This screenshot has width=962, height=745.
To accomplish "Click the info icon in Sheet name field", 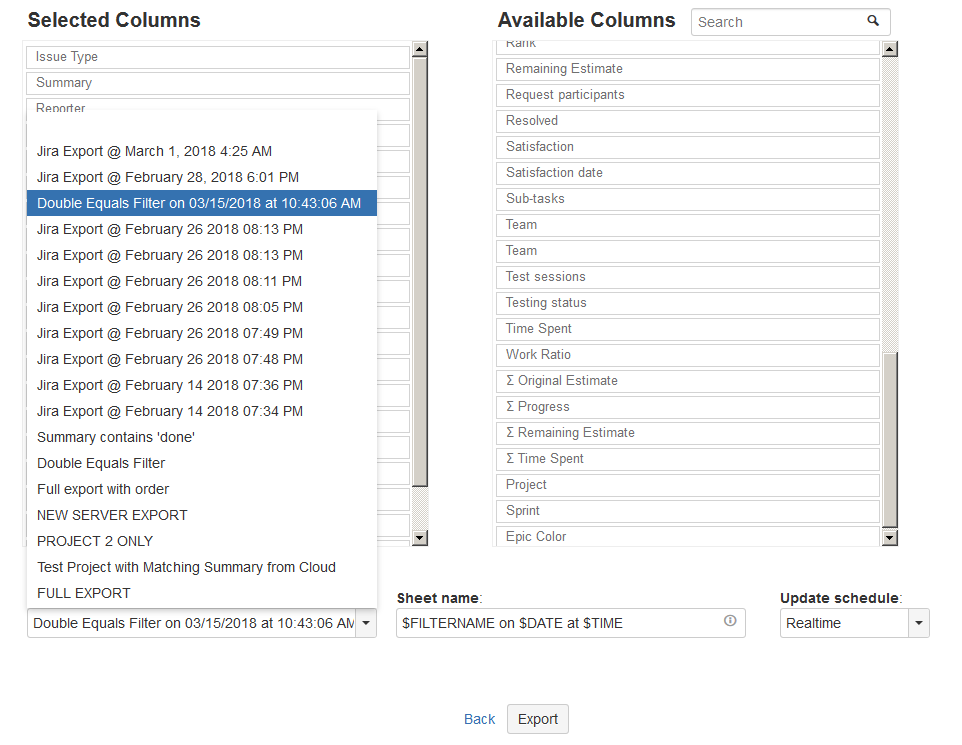I will (730, 622).
